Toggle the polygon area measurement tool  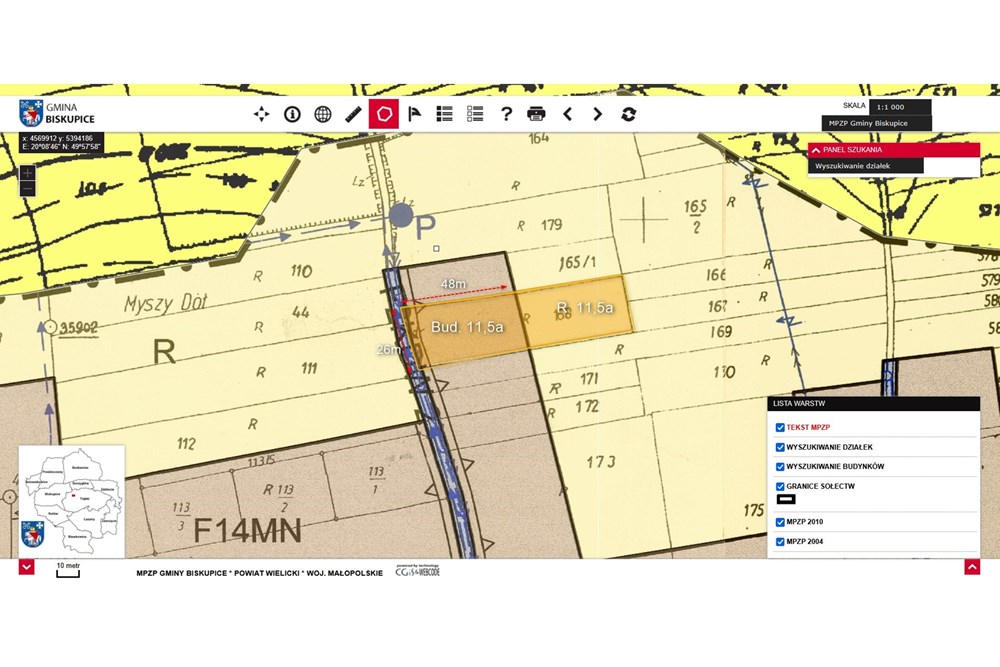[x=384, y=114]
